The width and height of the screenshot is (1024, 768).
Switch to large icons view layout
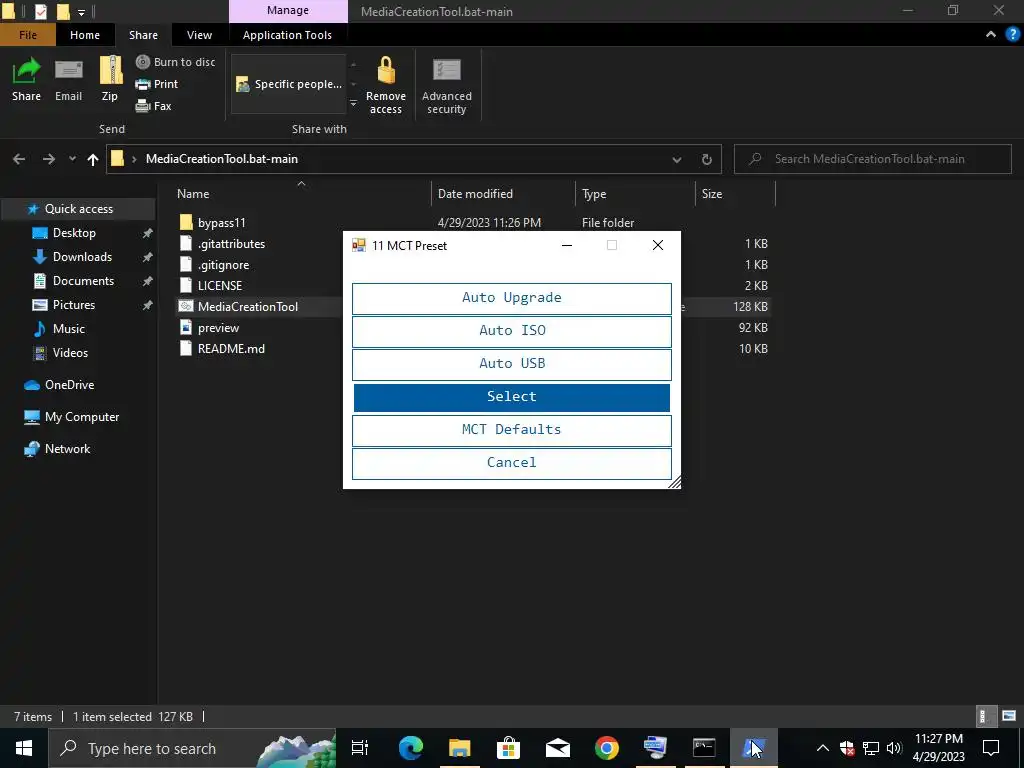[x=1009, y=716]
